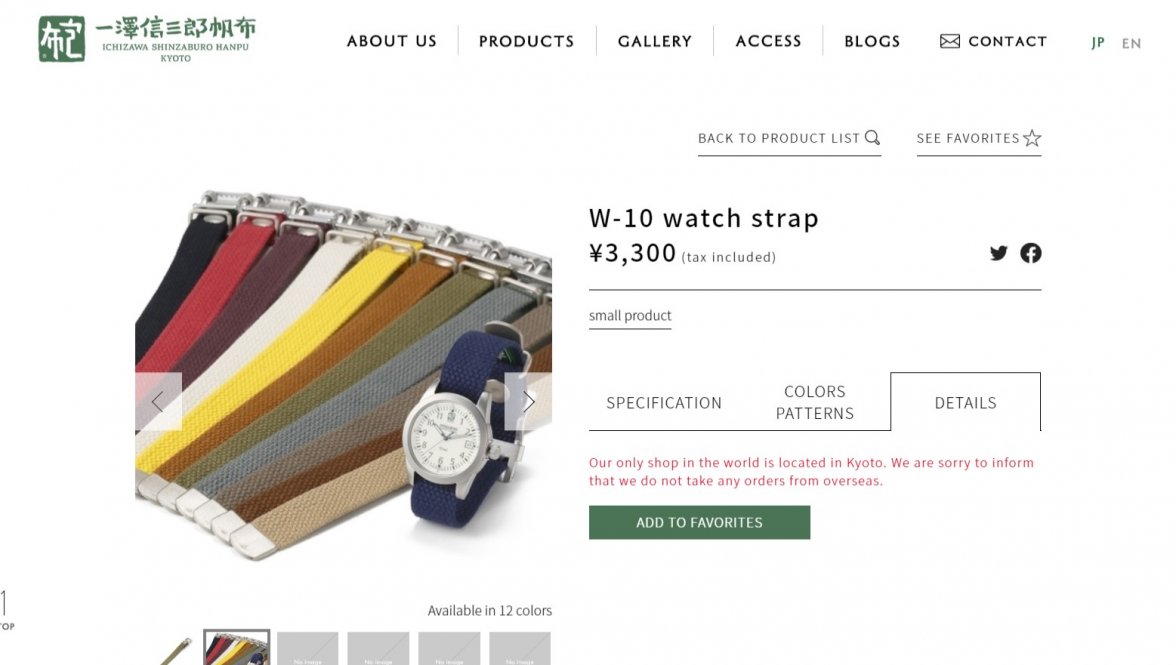1176x665 pixels.
Task: Open the Blogs page
Action: pos(872,41)
